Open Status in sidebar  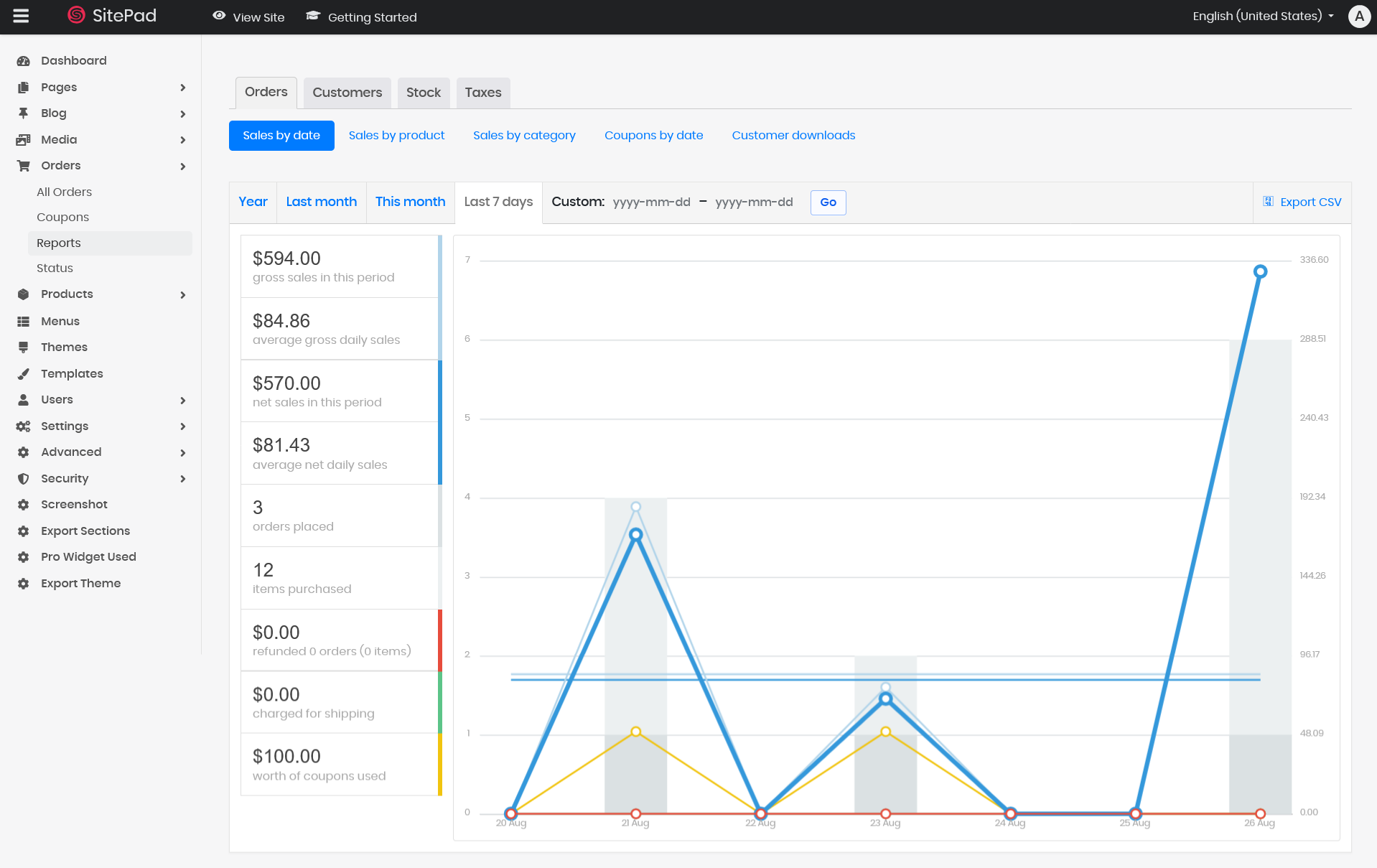55,269
